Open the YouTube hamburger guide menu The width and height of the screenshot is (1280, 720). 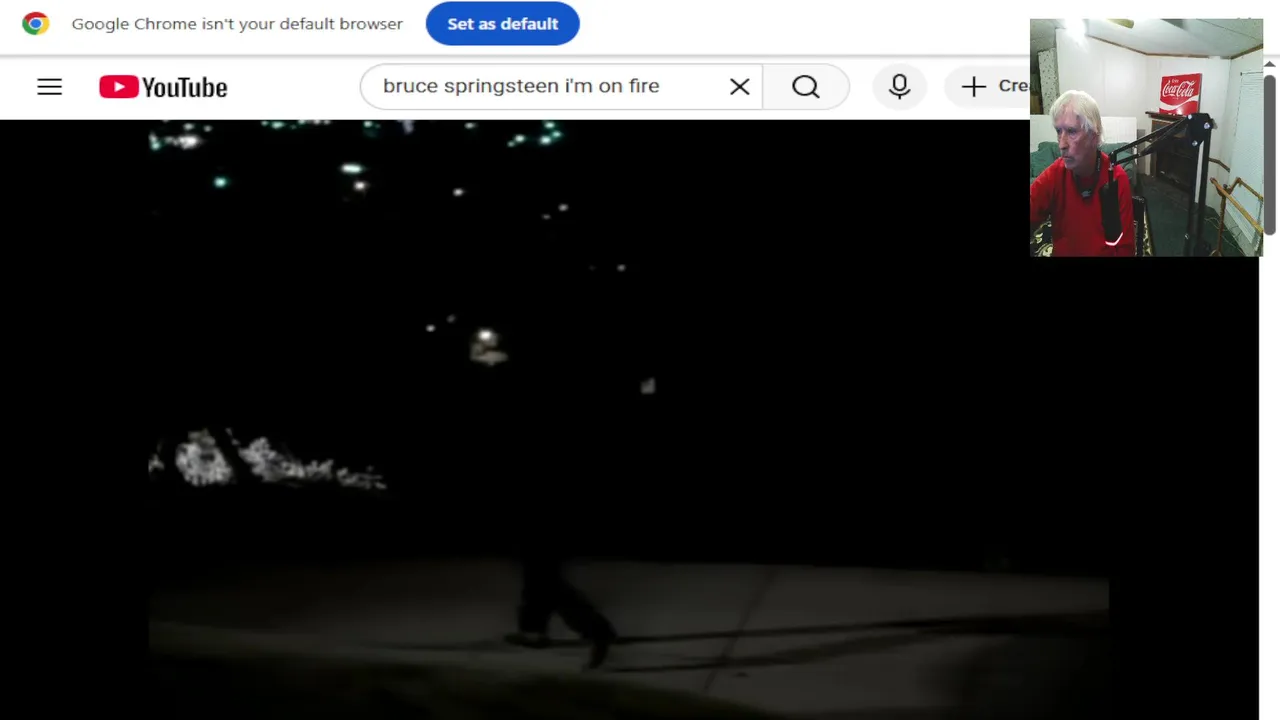click(49, 87)
